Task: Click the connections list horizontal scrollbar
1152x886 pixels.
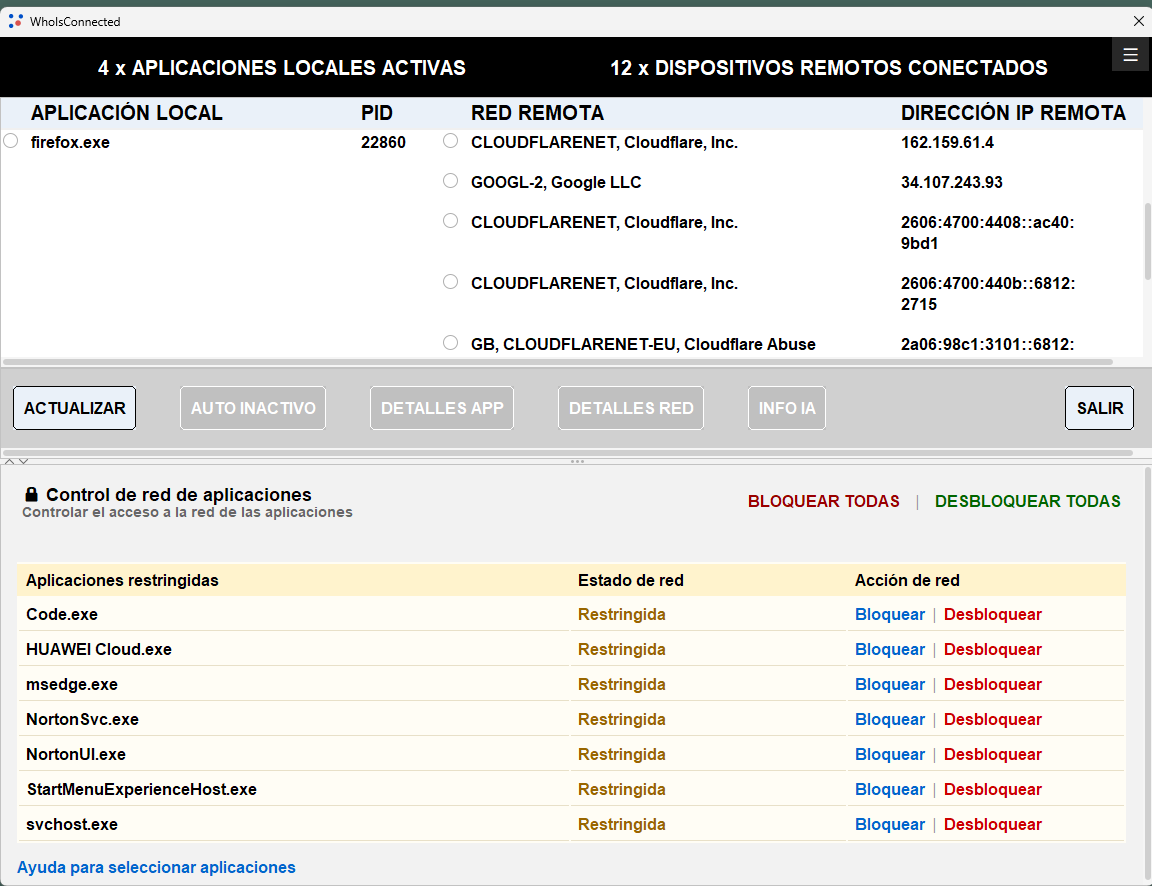Action: [x=558, y=361]
